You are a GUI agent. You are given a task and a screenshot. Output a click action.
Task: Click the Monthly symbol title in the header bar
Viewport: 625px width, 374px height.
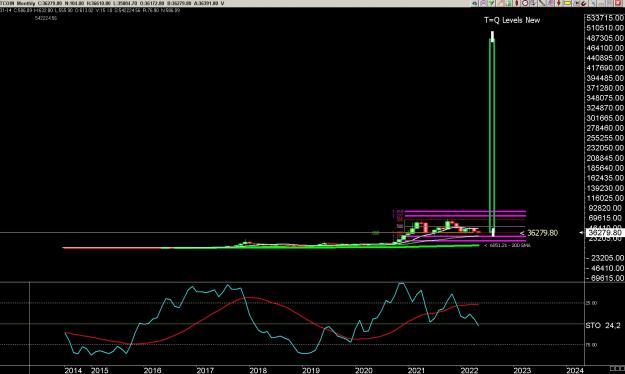(x=18, y=3)
